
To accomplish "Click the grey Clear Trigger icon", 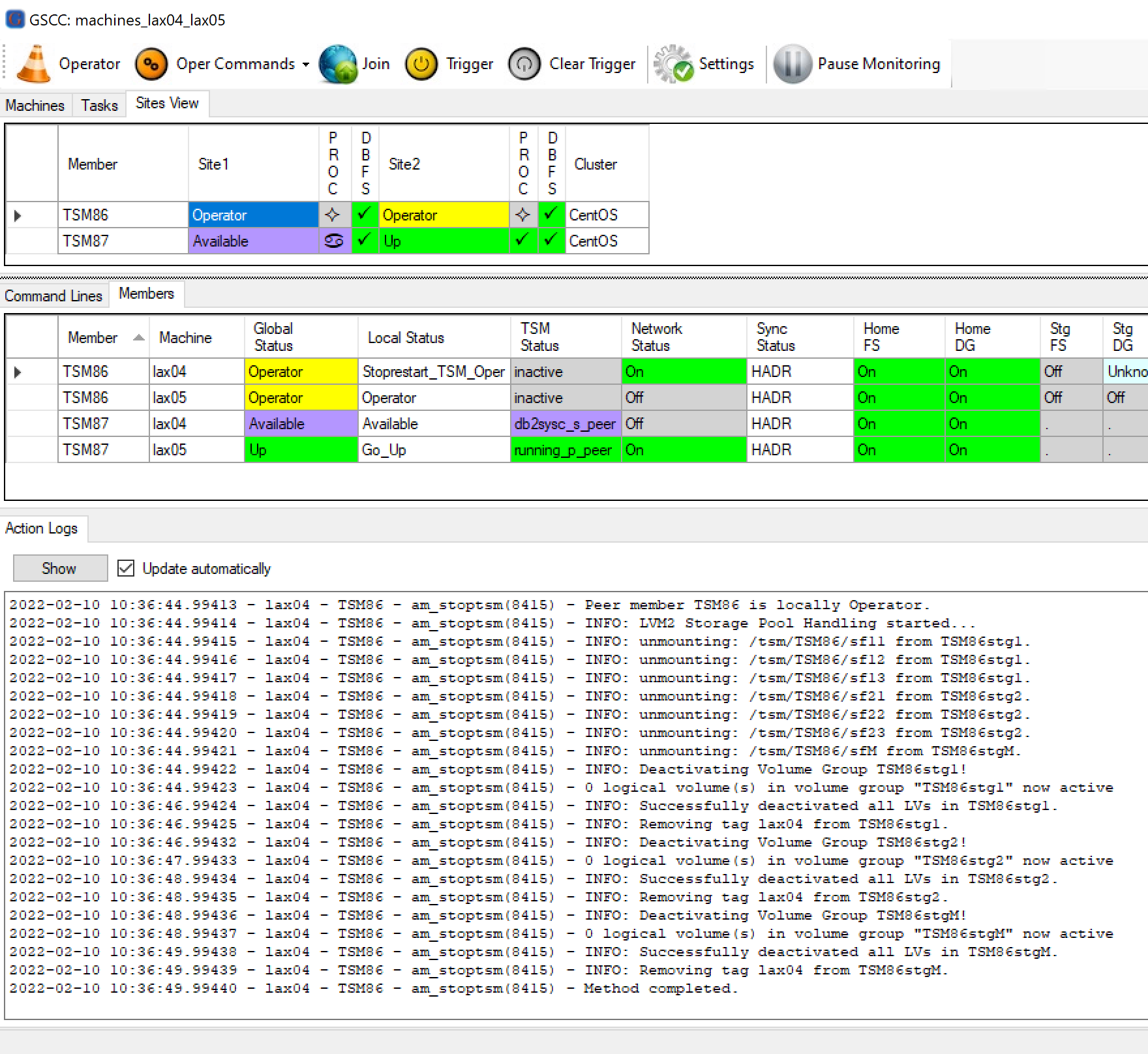I will pos(524,64).
